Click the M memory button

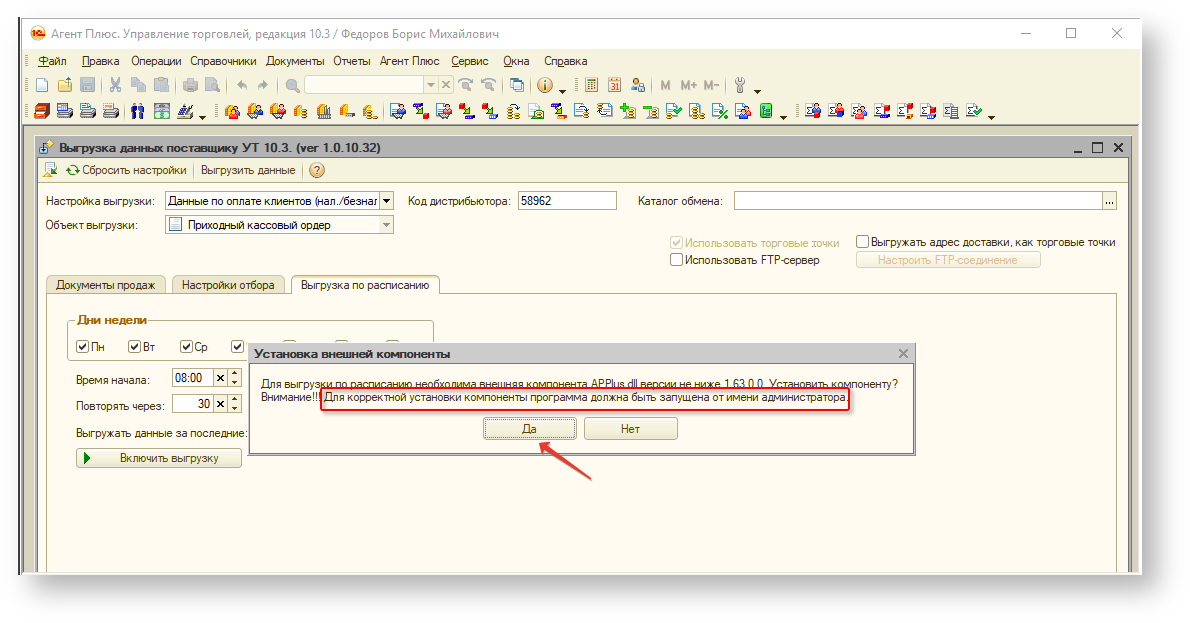666,85
